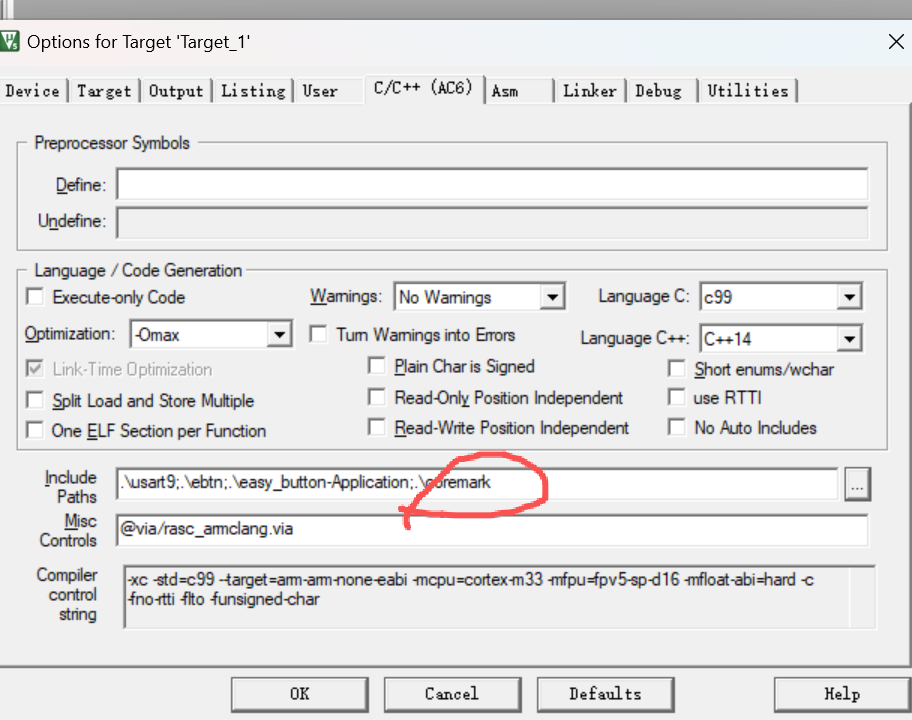
Task: Toggle Split Load and Store Multiple
Action: pos(35,400)
